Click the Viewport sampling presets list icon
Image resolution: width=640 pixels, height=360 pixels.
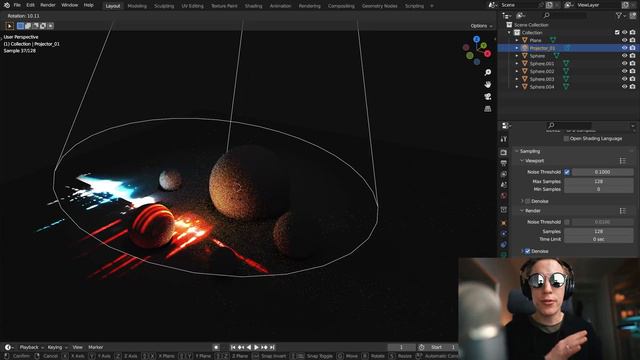click(x=622, y=161)
